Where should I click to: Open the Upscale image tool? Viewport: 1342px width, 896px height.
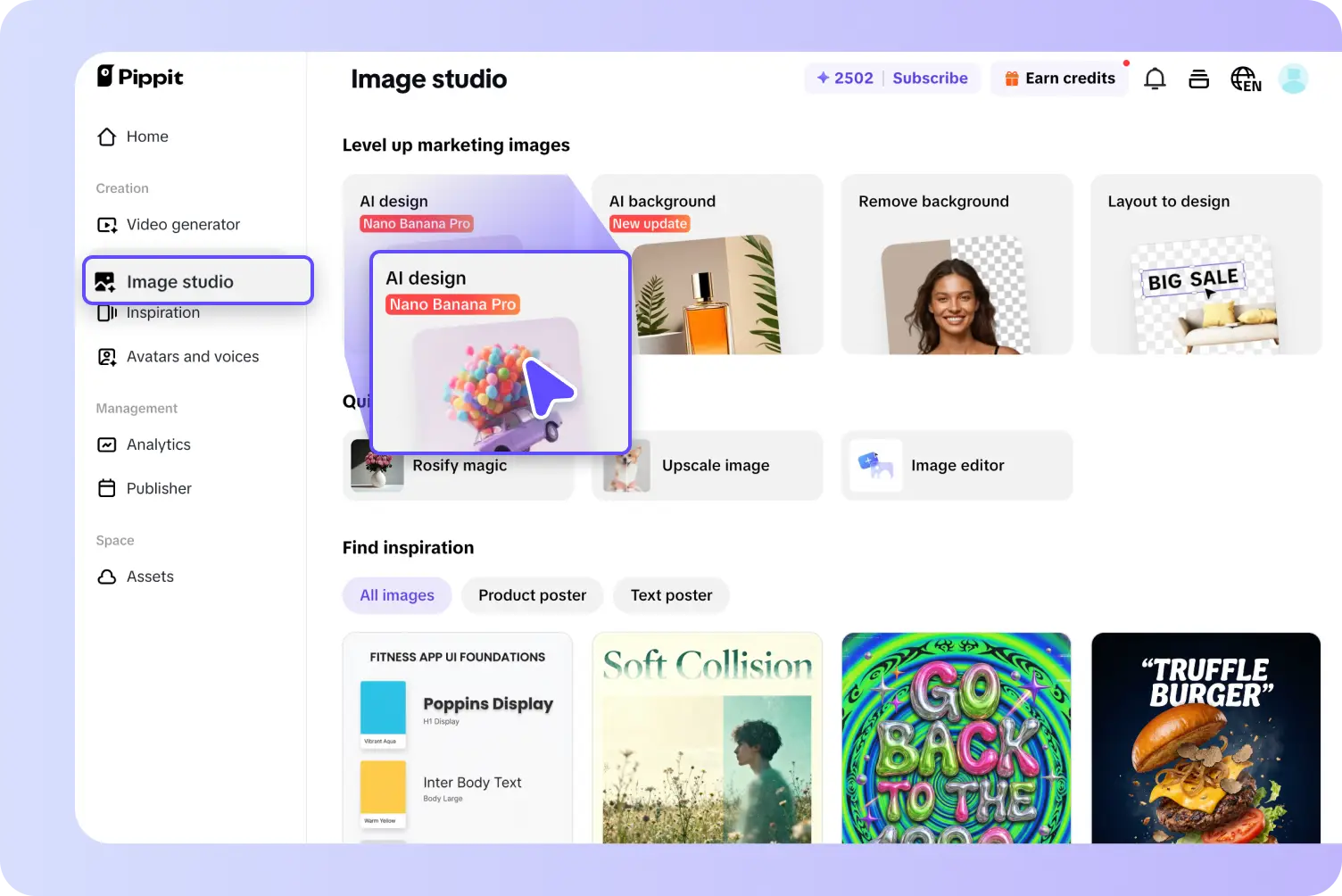(708, 465)
